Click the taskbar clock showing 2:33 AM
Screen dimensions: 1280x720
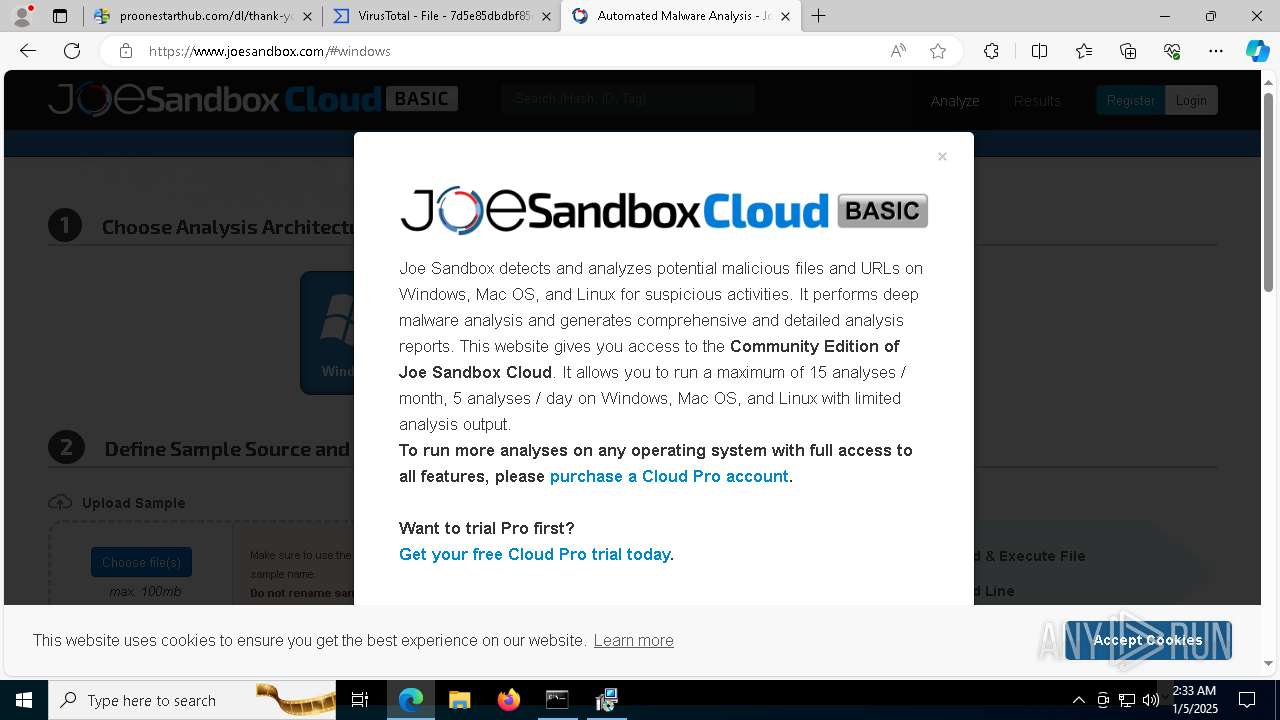click(1194, 700)
